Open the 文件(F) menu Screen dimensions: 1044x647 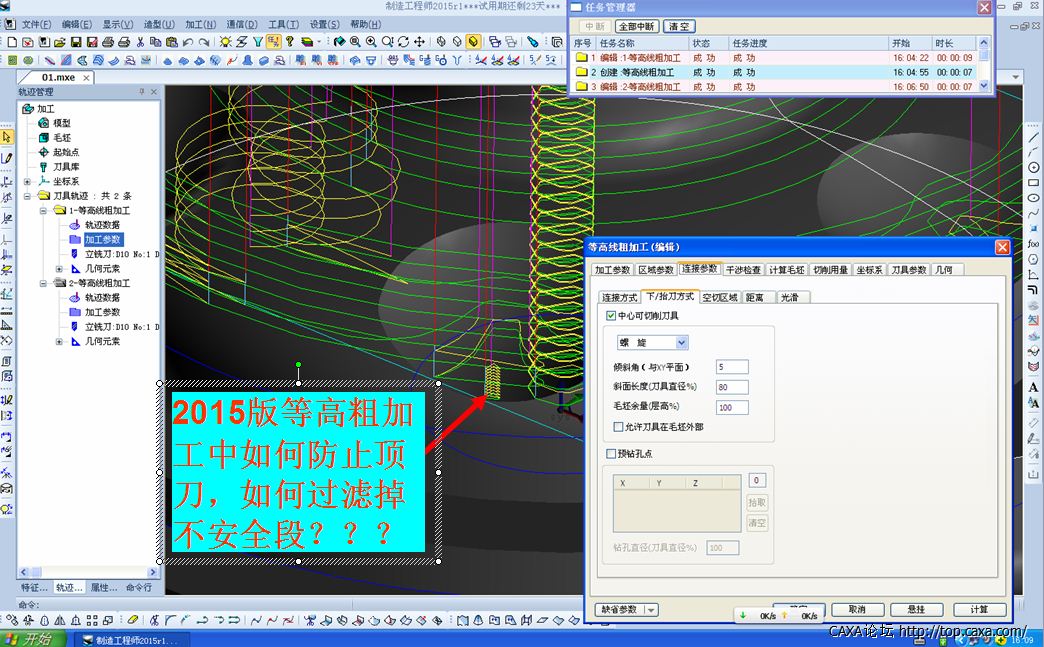tap(36, 24)
